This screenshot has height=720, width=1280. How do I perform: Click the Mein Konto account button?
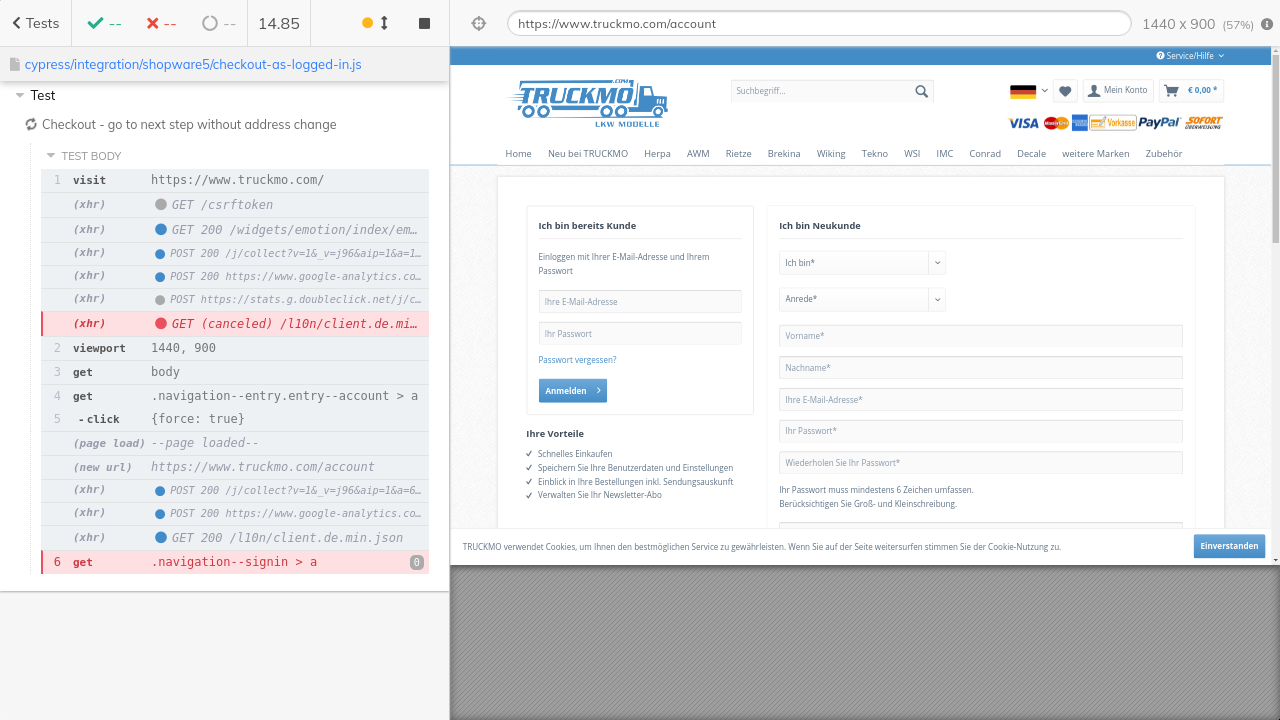click(1118, 91)
